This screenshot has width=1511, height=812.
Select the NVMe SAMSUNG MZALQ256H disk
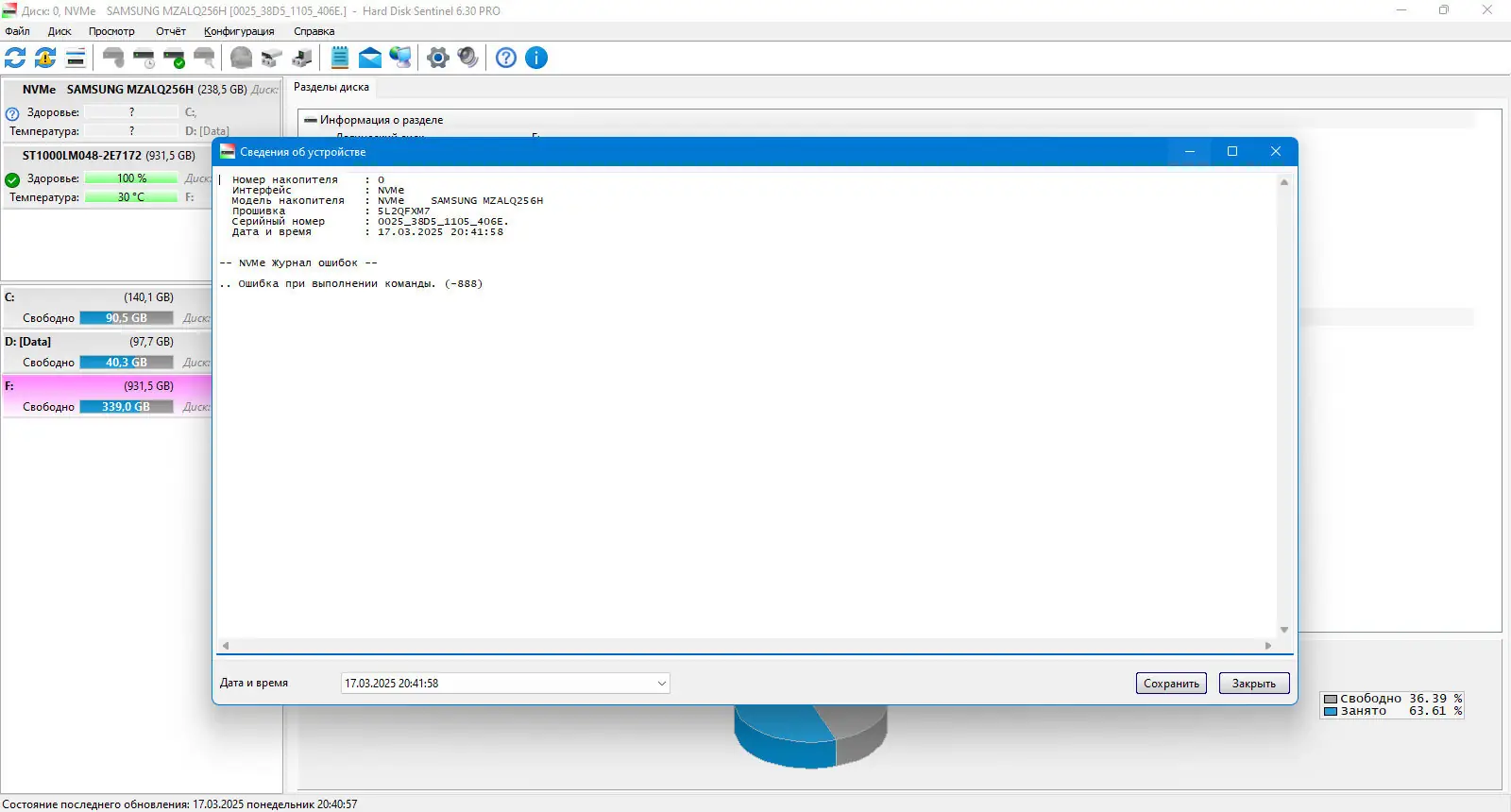pyautogui.click(x=142, y=110)
